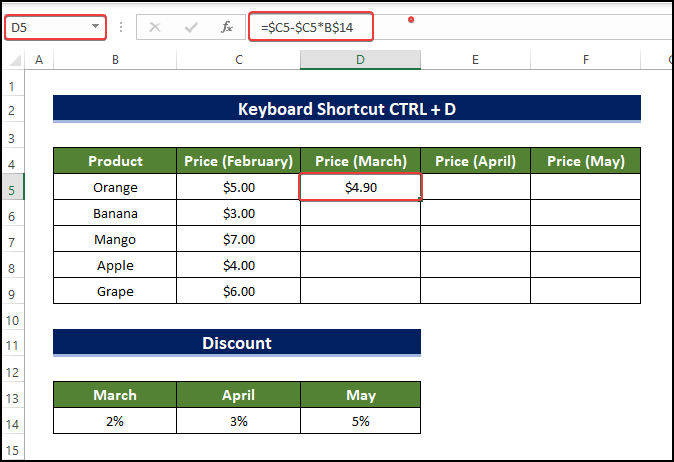This screenshot has width=674, height=462.
Task: Click the cell containing $4.90
Action: coord(360,187)
